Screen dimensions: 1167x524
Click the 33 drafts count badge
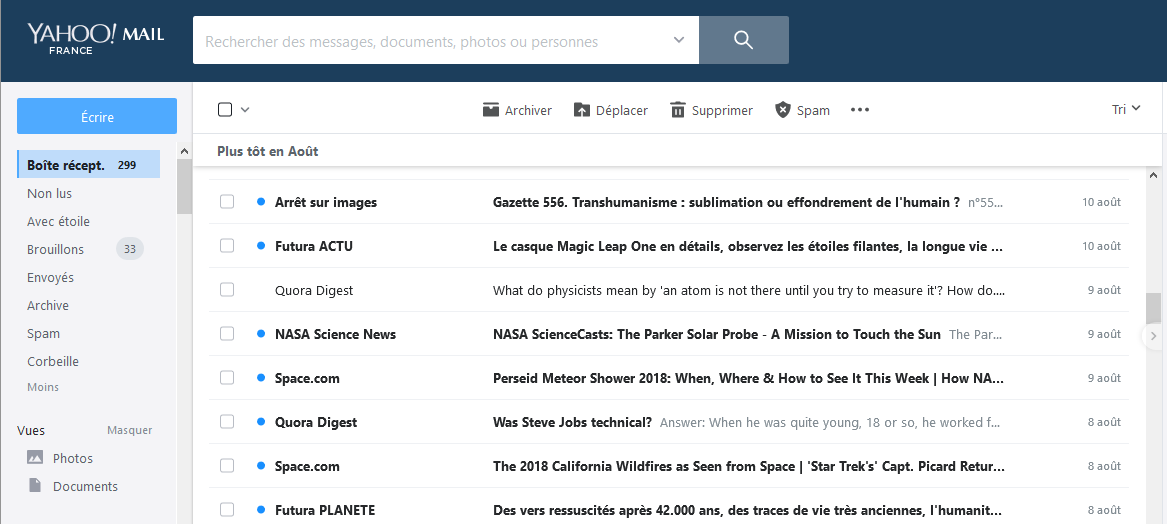coord(130,249)
